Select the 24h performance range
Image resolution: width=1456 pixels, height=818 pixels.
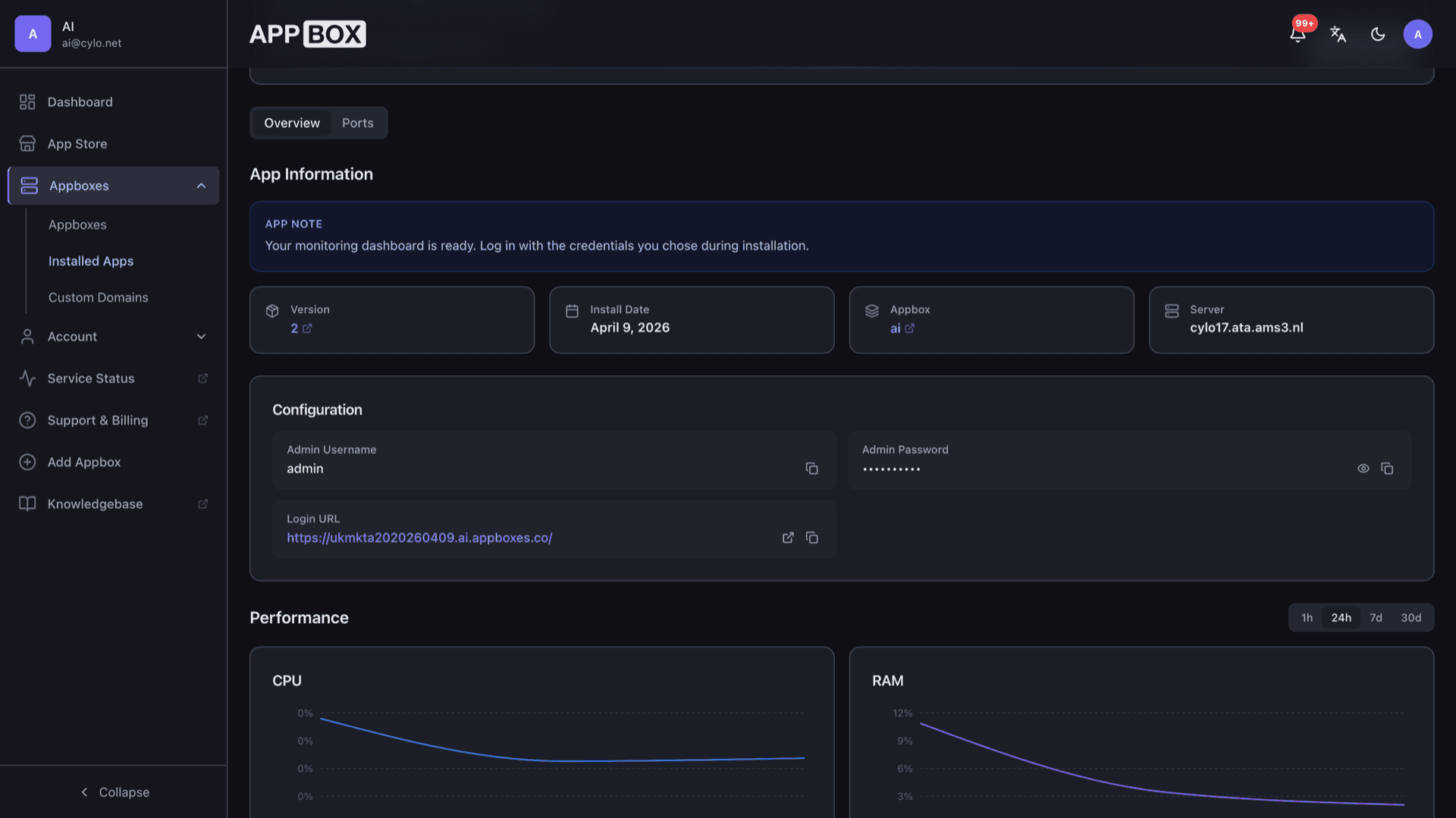1341,618
